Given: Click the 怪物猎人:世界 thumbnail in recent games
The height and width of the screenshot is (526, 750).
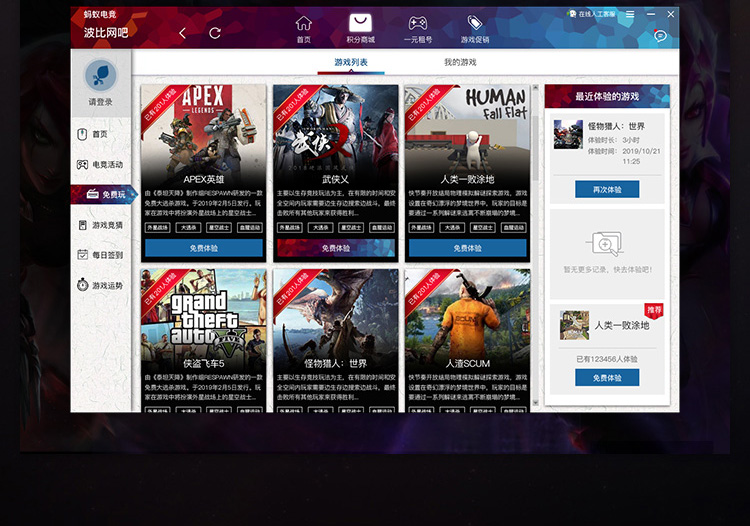Looking at the screenshot, I should click(x=568, y=134).
